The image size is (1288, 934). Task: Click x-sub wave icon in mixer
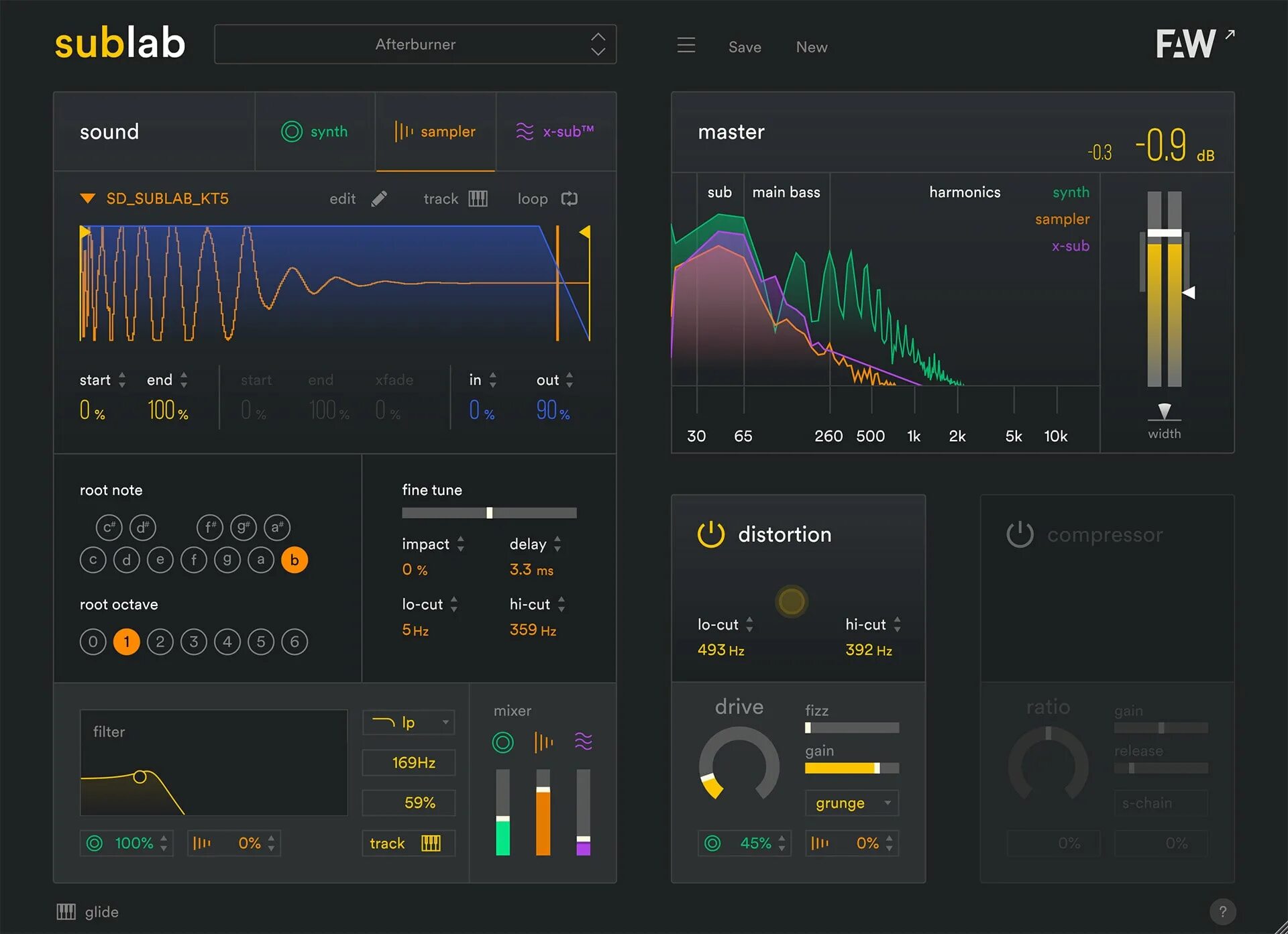click(584, 742)
